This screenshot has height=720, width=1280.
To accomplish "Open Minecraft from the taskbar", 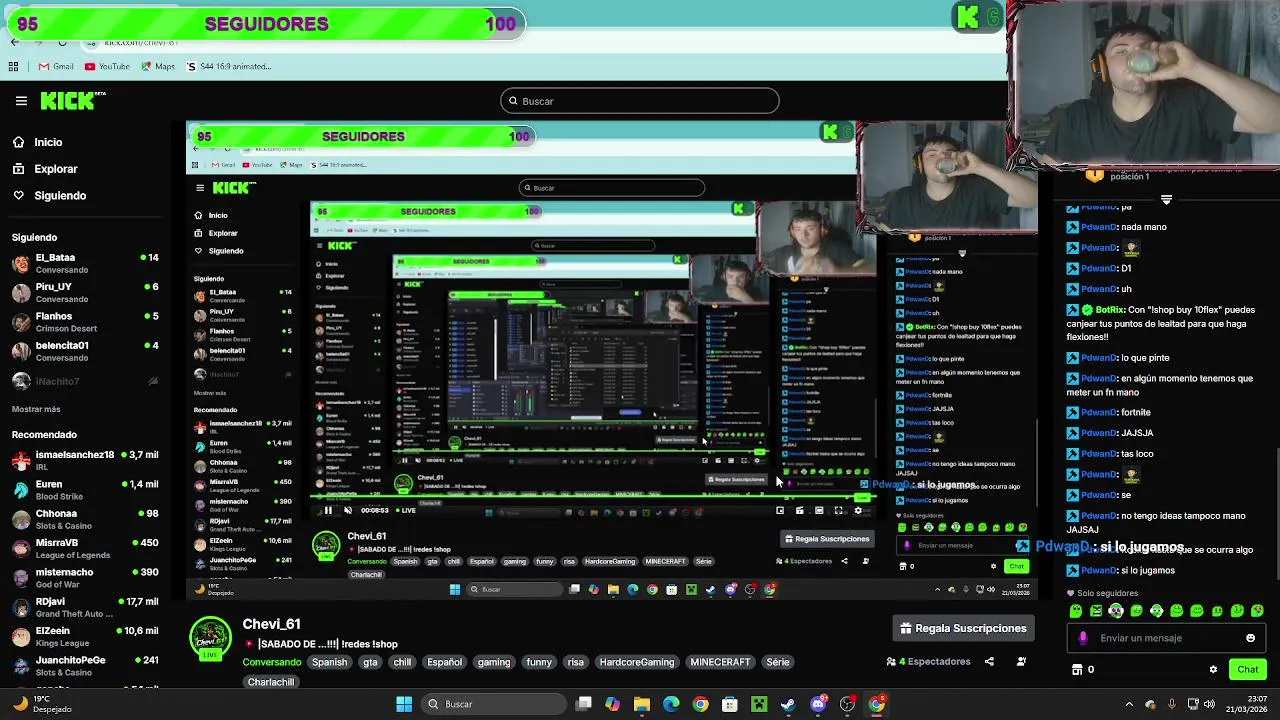I will [759, 704].
